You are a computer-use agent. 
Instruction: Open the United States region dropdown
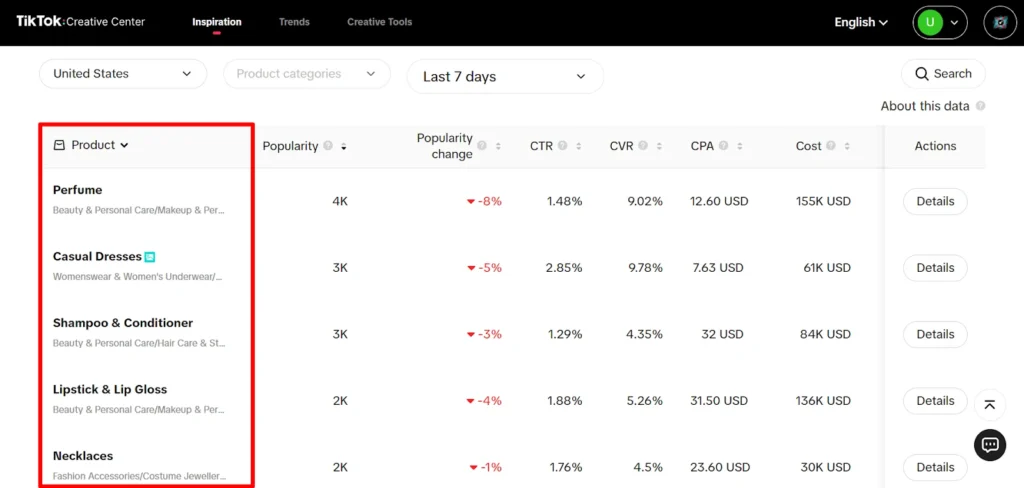122,74
